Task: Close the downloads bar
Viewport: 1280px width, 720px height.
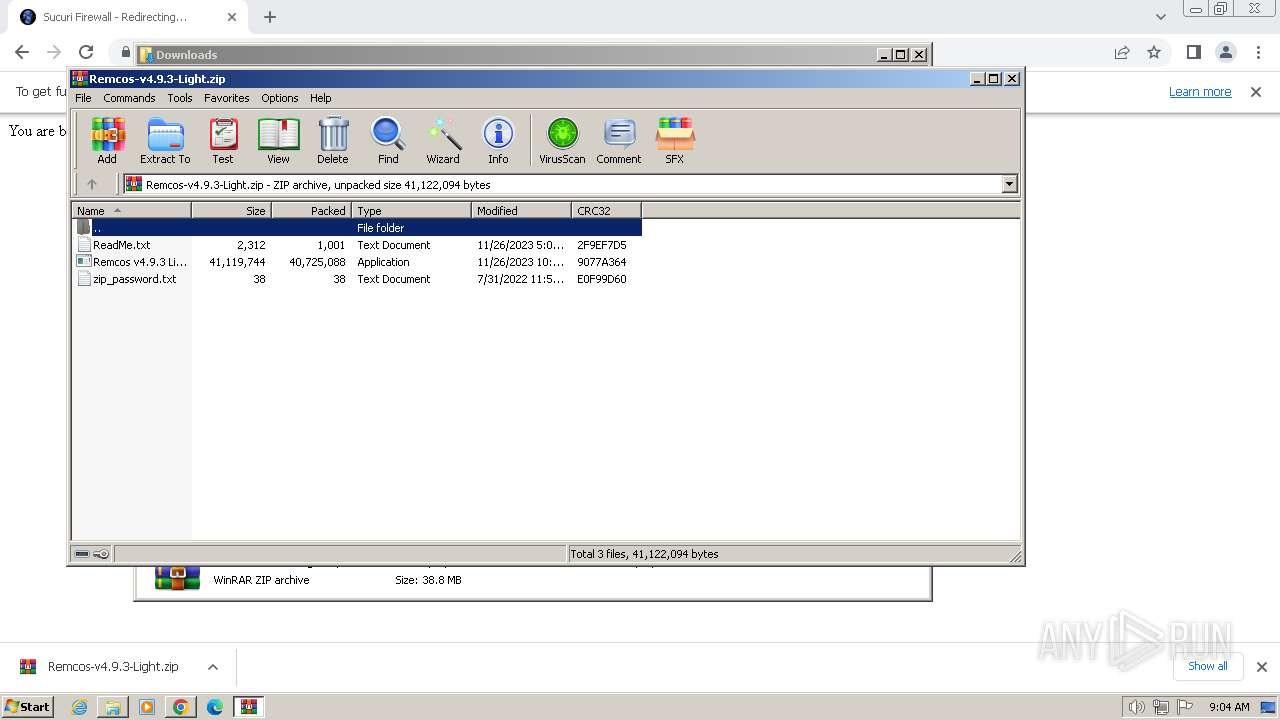Action: [1262, 667]
